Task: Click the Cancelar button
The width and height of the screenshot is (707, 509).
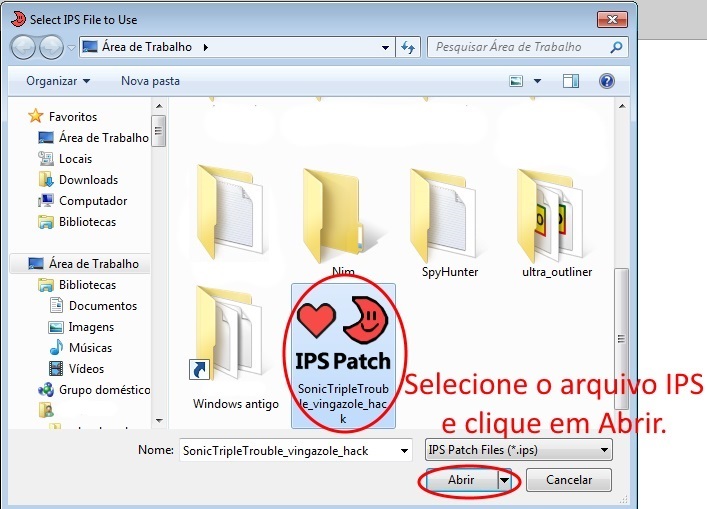Action: [569, 480]
